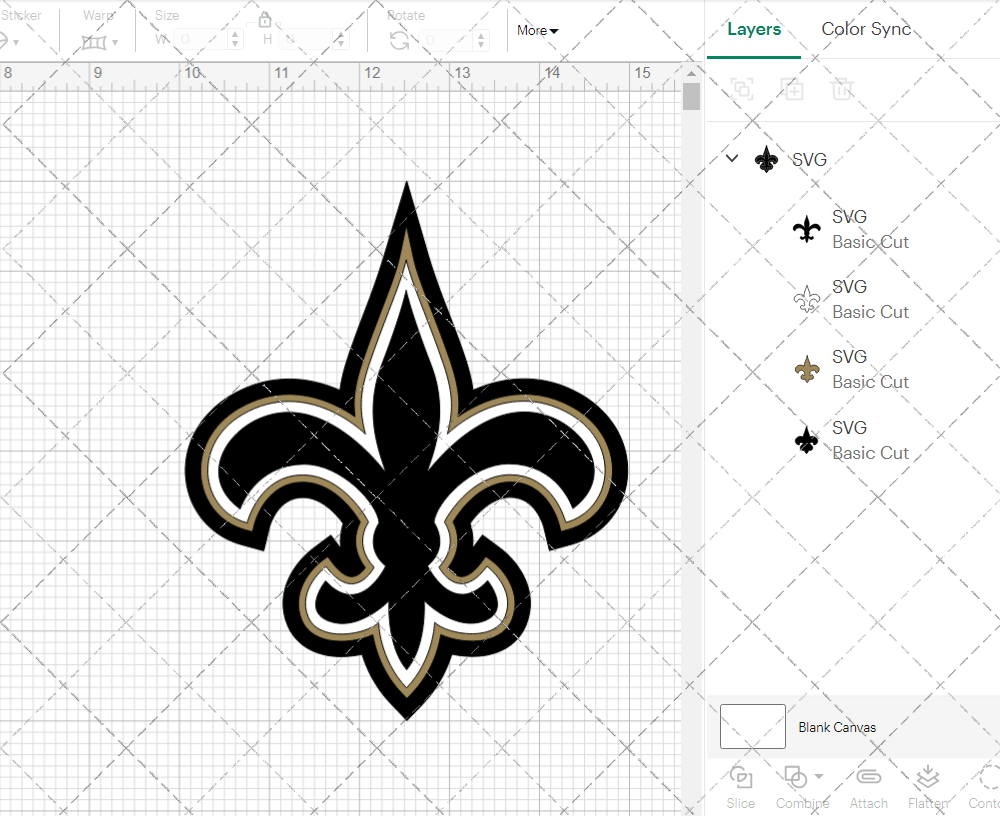Toggle the size aspect ratio lock

tap(265, 20)
